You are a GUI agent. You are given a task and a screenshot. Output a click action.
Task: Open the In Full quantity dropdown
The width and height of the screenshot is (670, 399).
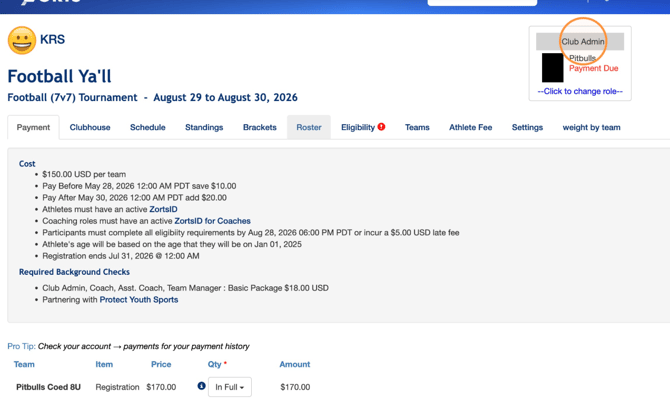(x=229, y=387)
